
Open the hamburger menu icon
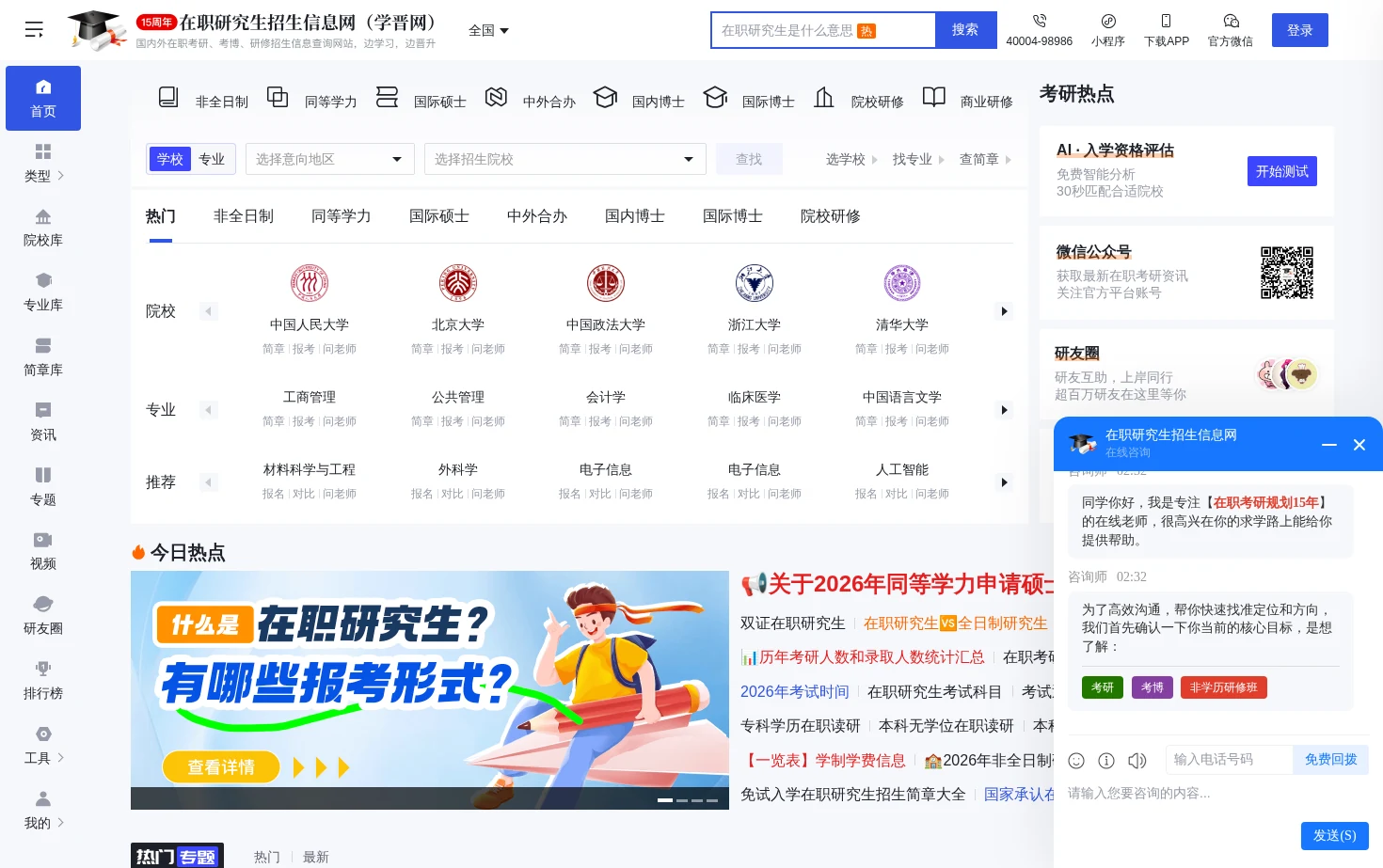tap(34, 30)
